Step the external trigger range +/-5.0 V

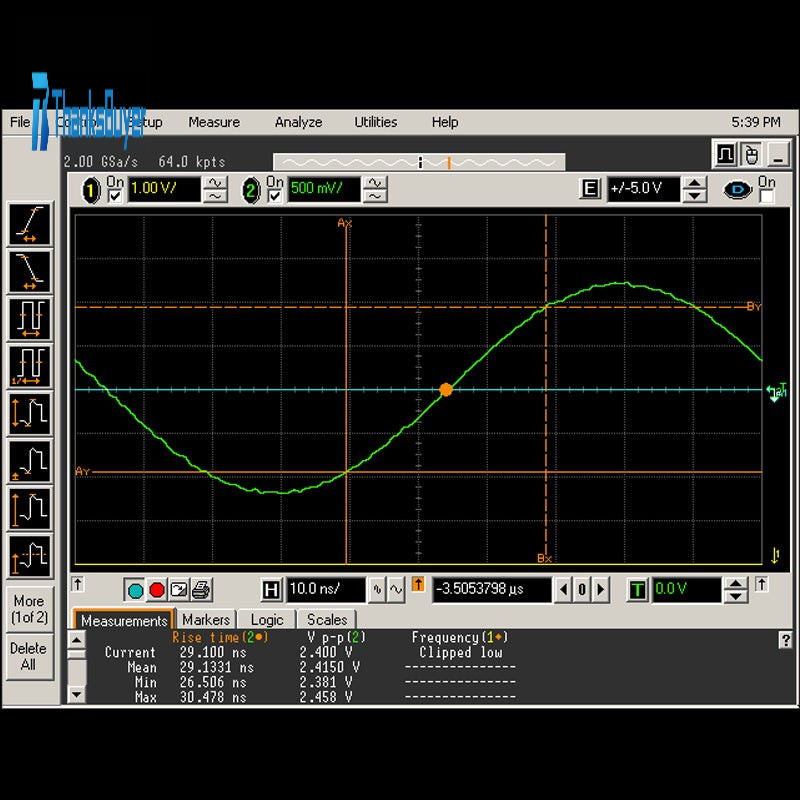694,189
